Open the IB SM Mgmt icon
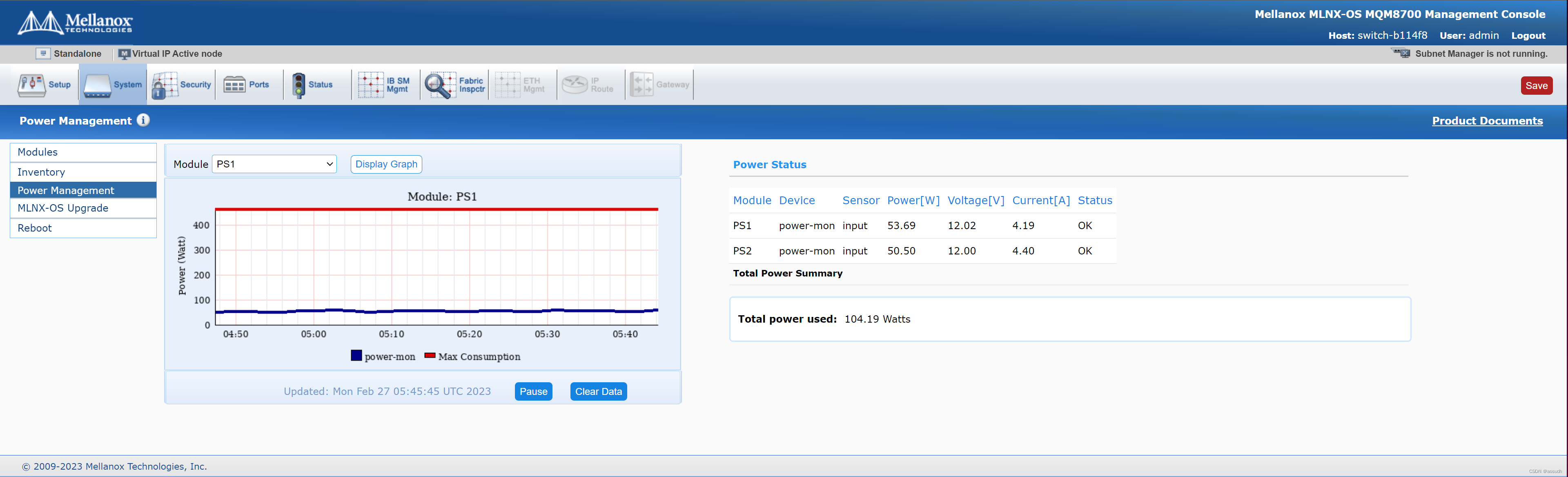Screen dimensions: 1568x477 371,85
